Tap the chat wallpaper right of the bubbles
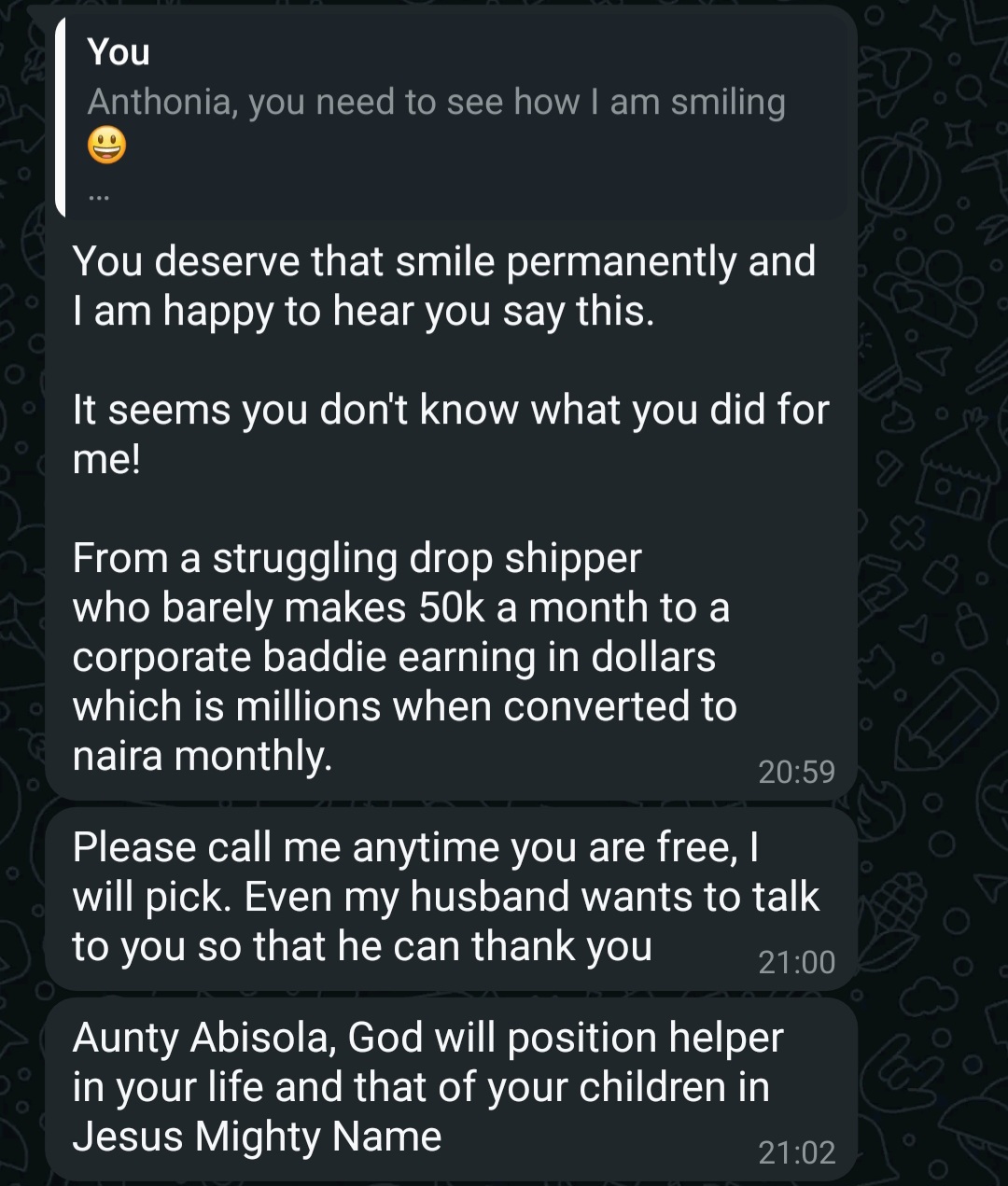This screenshot has width=1008, height=1186. pos(933,597)
